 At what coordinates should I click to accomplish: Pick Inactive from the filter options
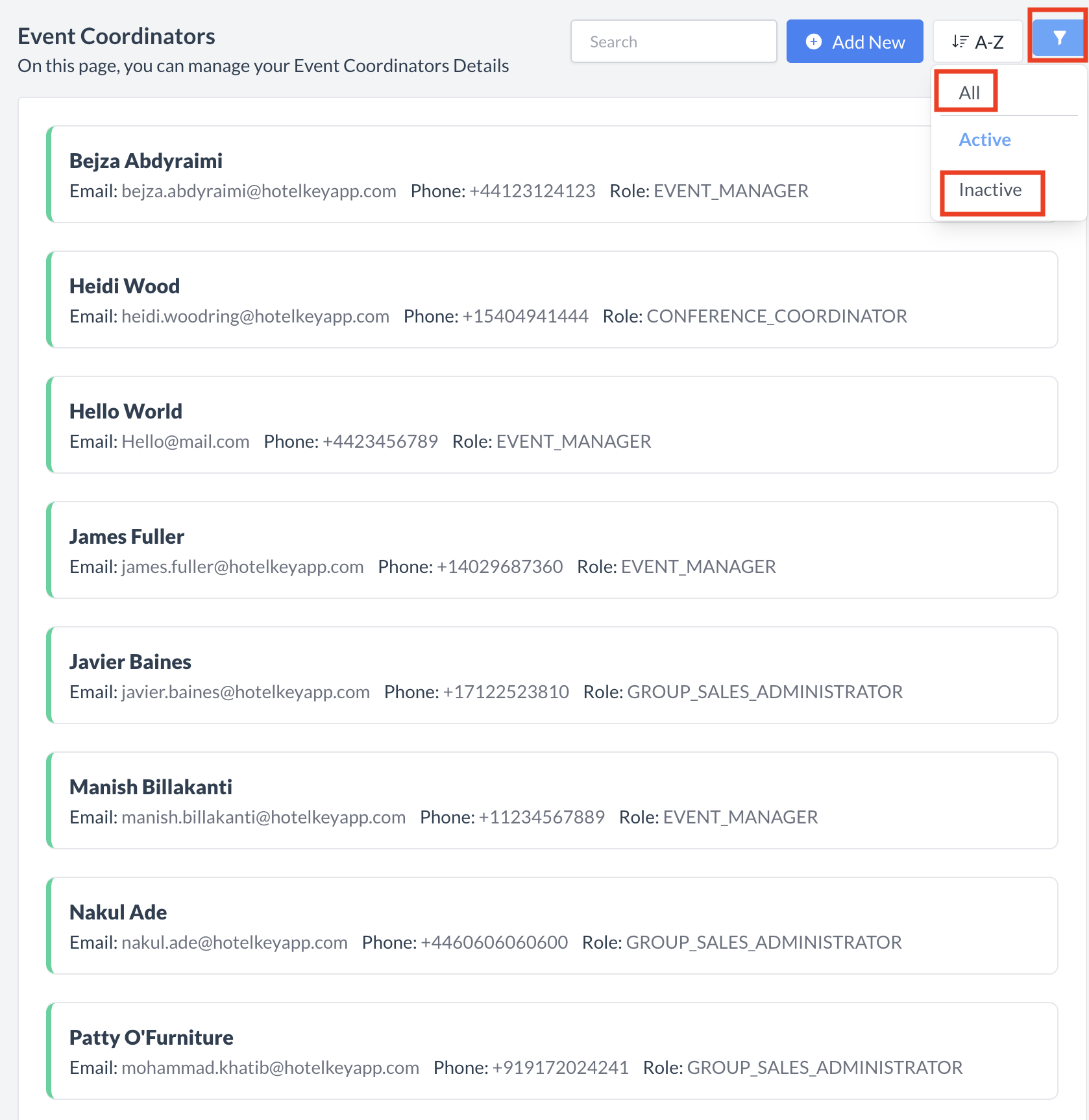(989, 190)
